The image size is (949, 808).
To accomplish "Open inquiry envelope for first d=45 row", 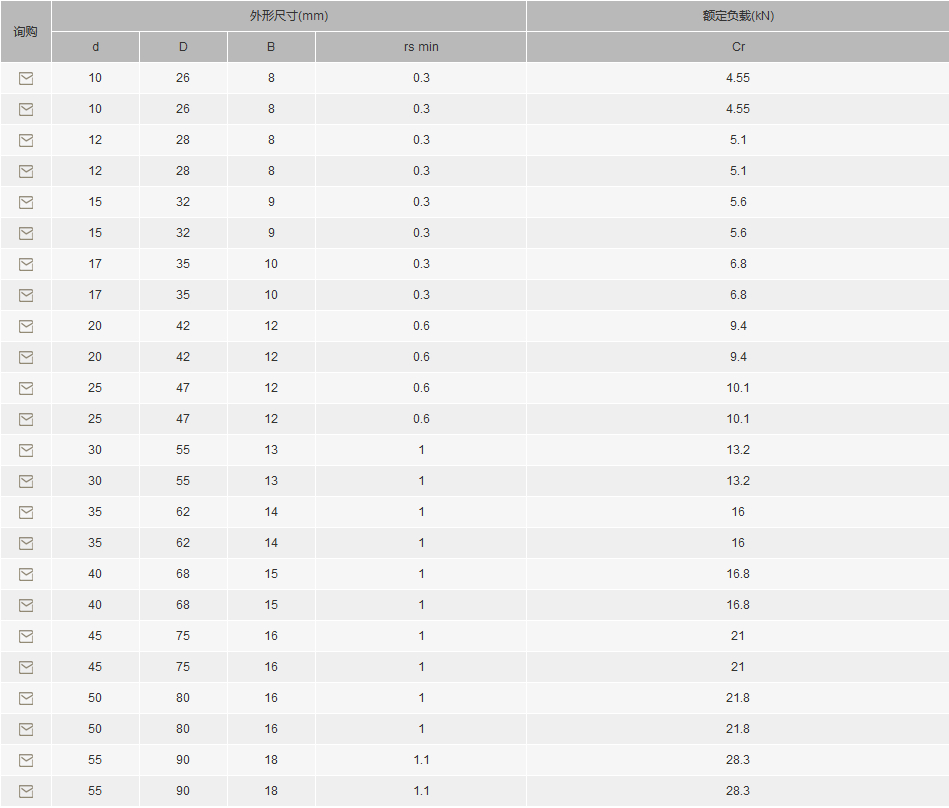I will coord(26,636).
